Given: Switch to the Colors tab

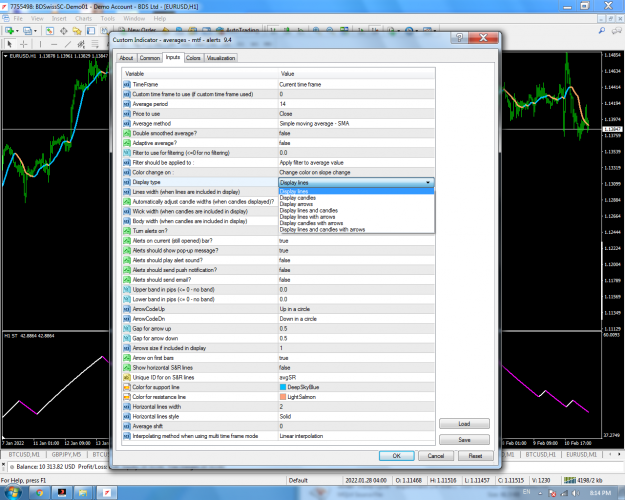Looking at the screenshot, I should (x=193, y=58).
